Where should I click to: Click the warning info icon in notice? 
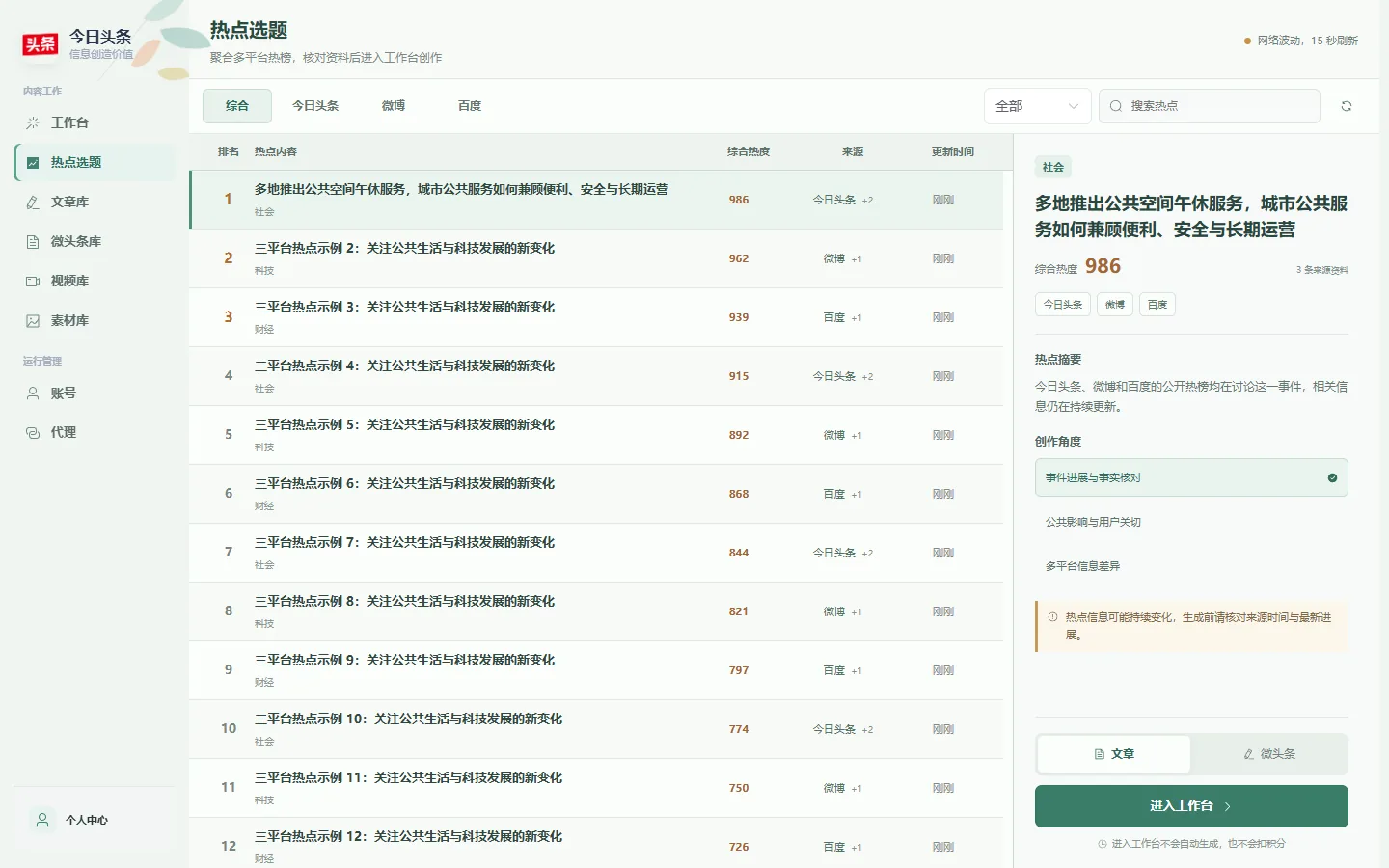tap(1052, 617)
